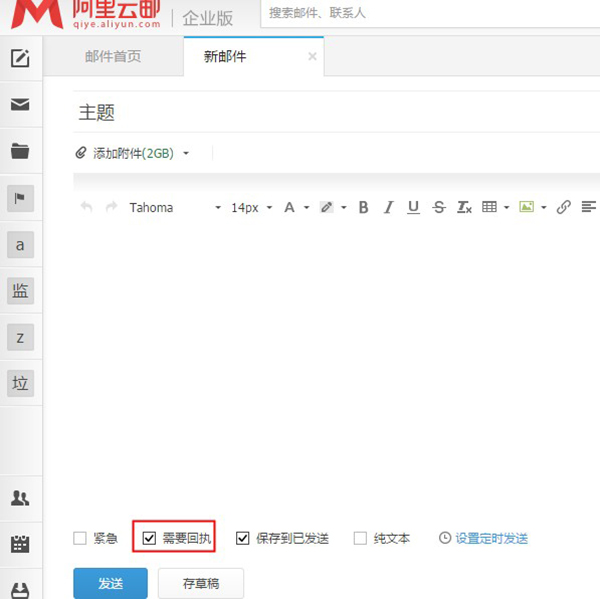600x599 pixels.
Task: Click the compose mail icon in sidebar
Action: pyautogui.click(x=20, y=58)
